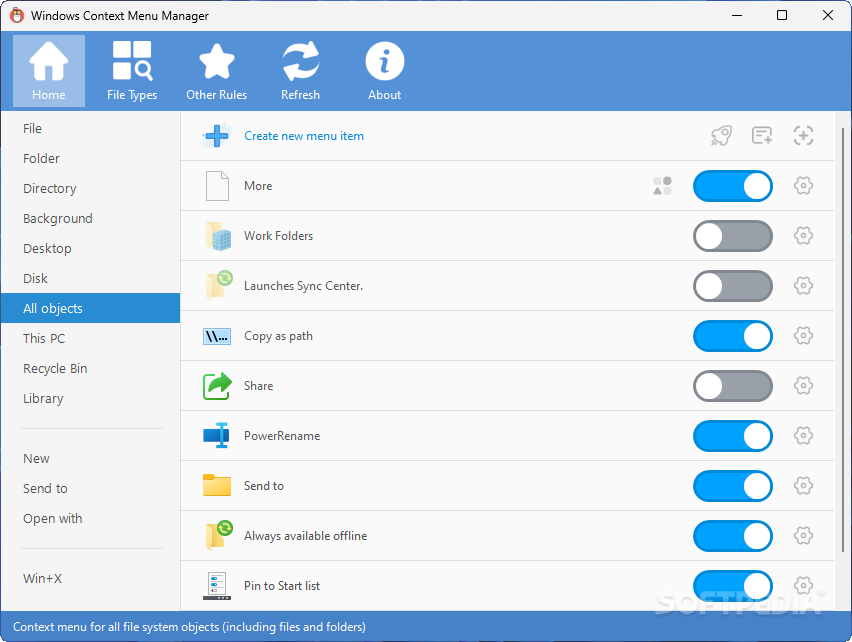Switch to File Types section
This screenshot has height=642, width=852.
[x=132, y=71]
